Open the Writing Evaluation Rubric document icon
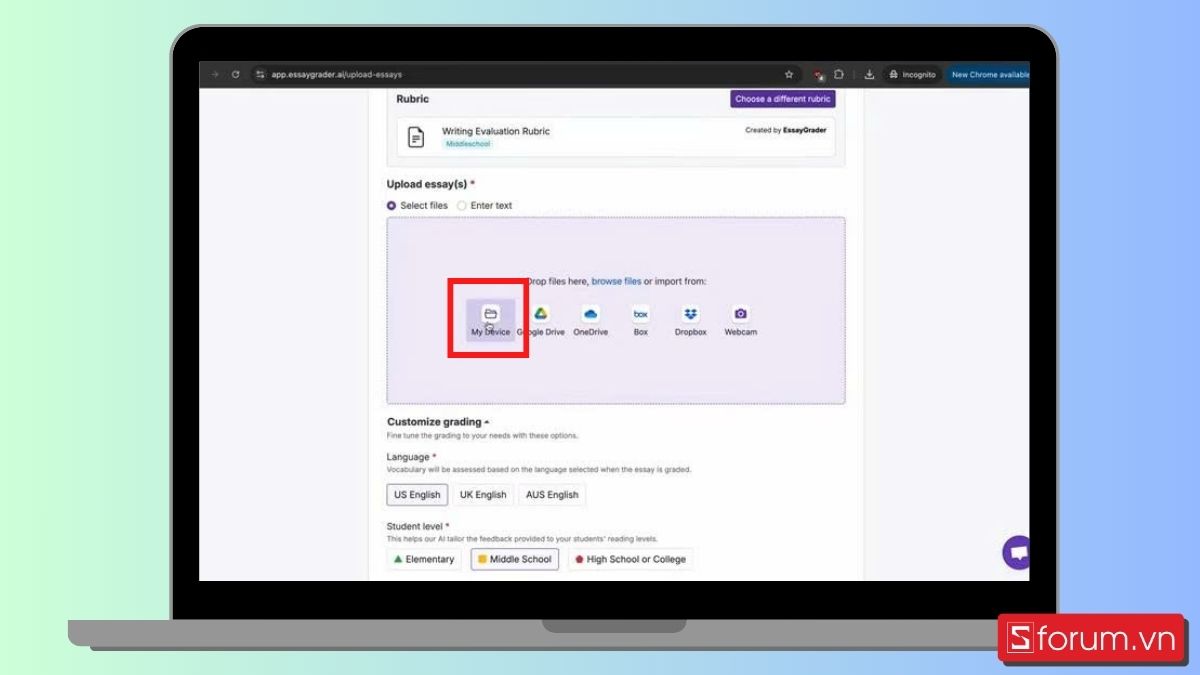The image size is (1200, 675). point(415,136)
